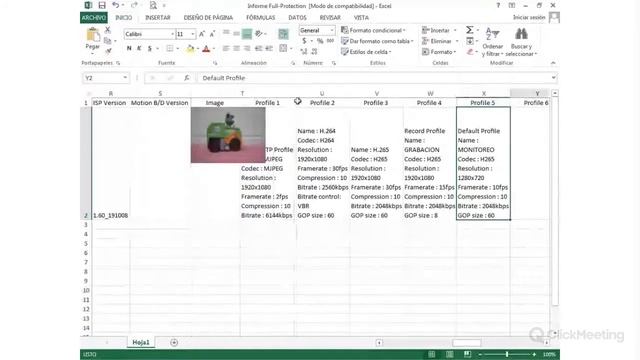Align text right
The width and height of the screenshot is (640, 360).
tap(247, 49)
